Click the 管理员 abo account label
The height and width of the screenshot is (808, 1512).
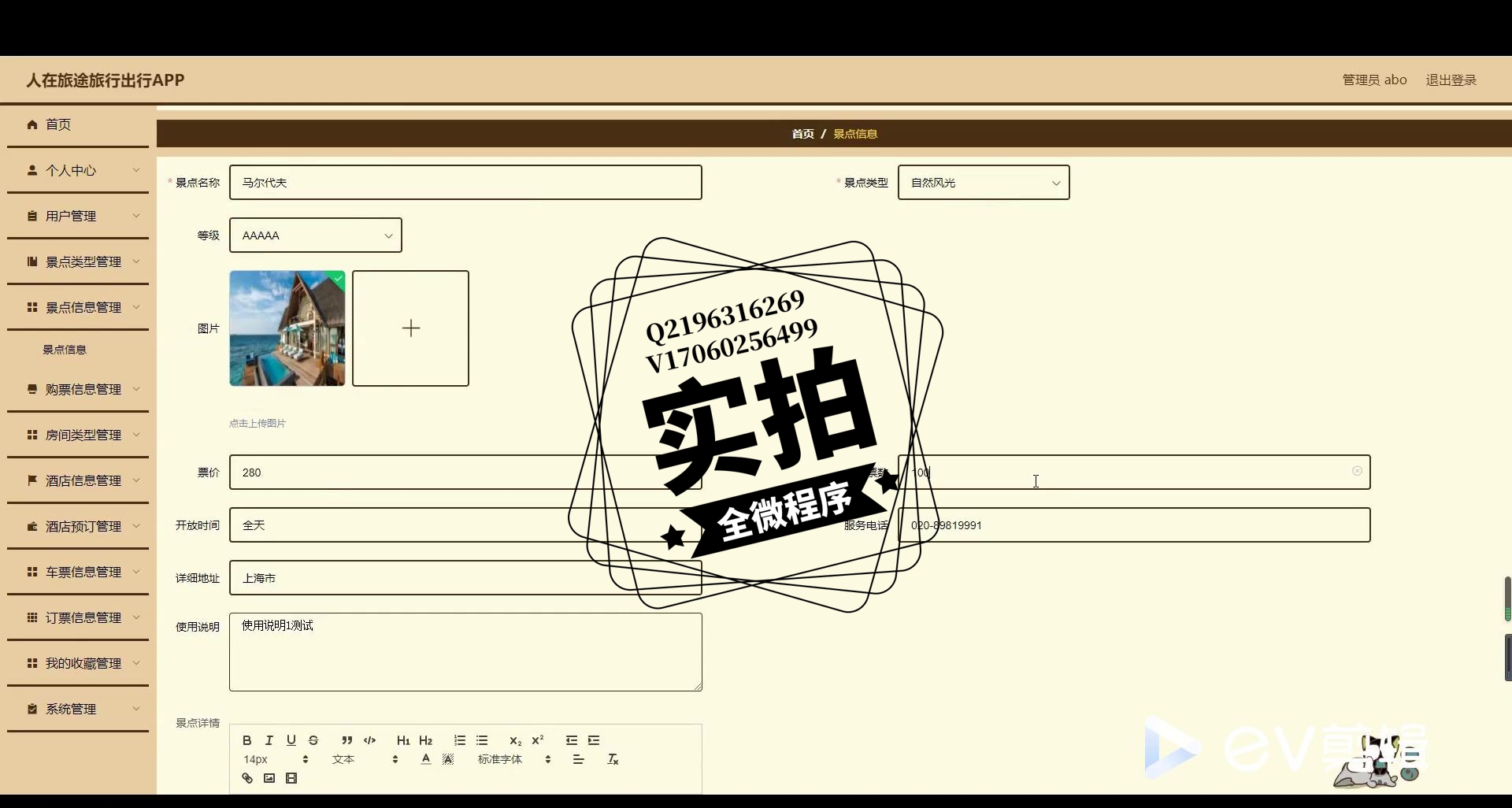tap(1374, 80)
